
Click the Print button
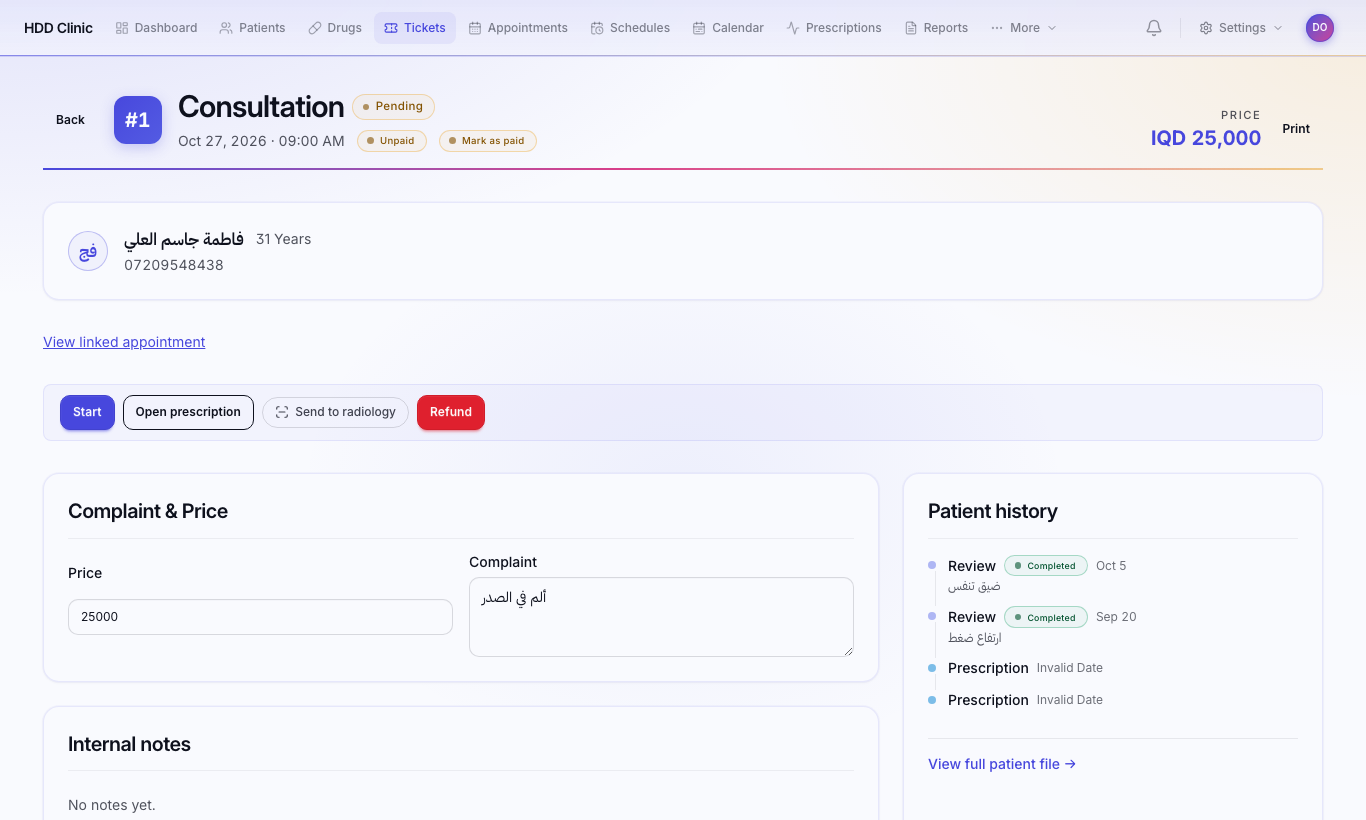point(1296,129)
